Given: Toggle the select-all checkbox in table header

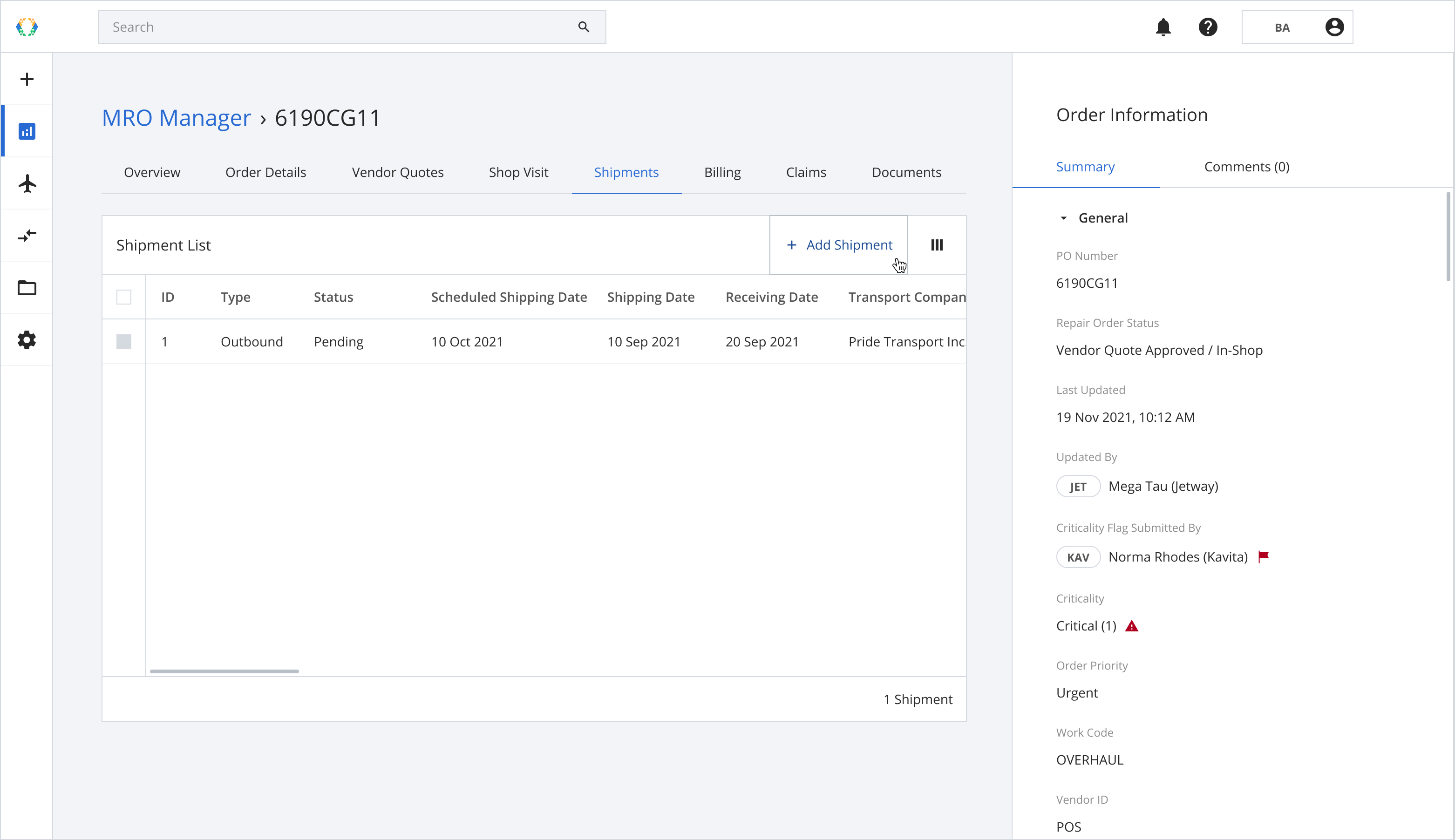Looking at the screenshot, I should (123, 297).
